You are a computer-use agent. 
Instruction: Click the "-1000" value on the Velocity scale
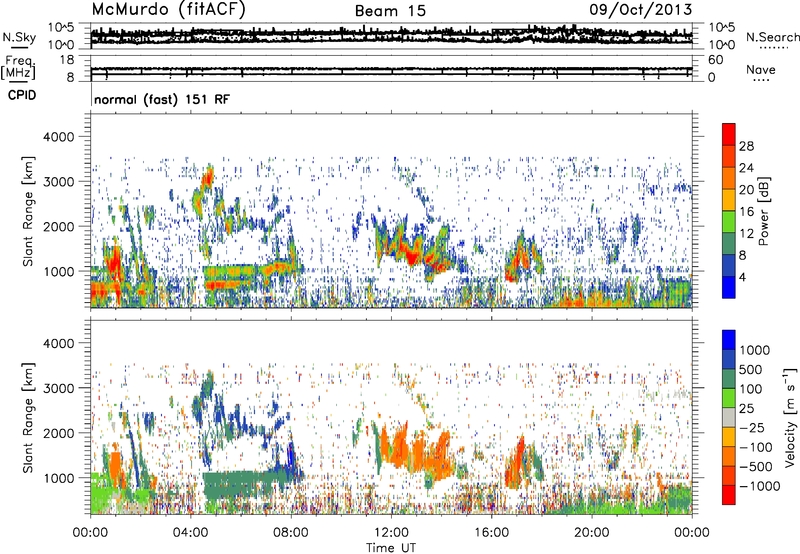pyautogui.click(x=759, y=486)
